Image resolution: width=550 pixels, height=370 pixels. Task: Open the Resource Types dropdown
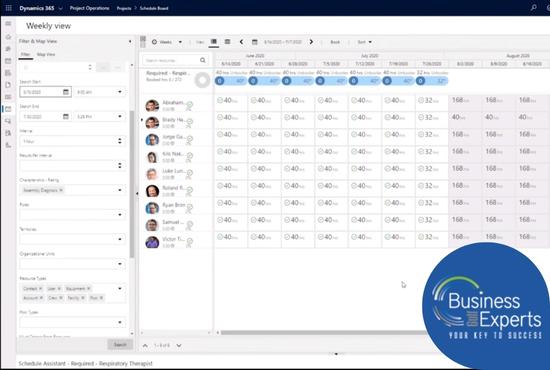point(120,288)
